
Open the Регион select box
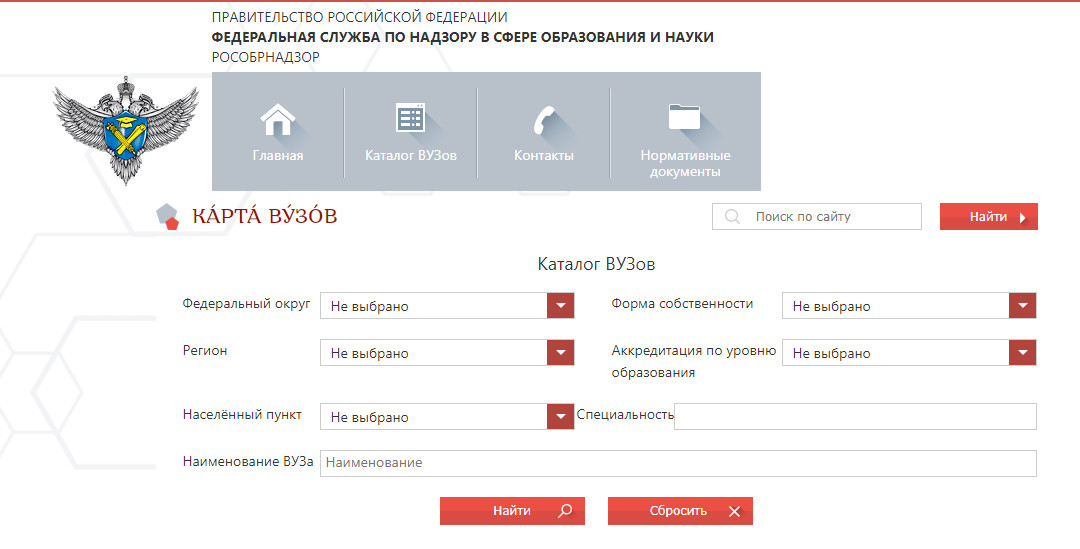click(447, 353)
